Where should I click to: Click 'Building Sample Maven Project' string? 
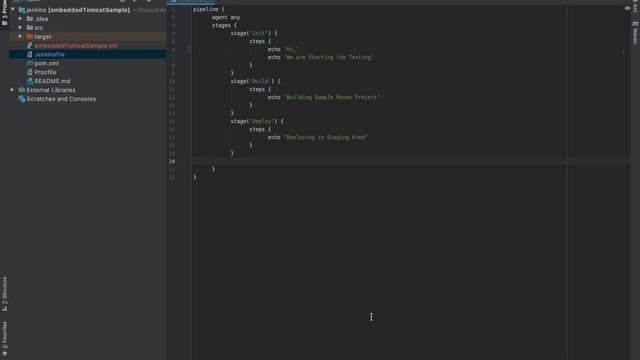[x=332, y=98]
